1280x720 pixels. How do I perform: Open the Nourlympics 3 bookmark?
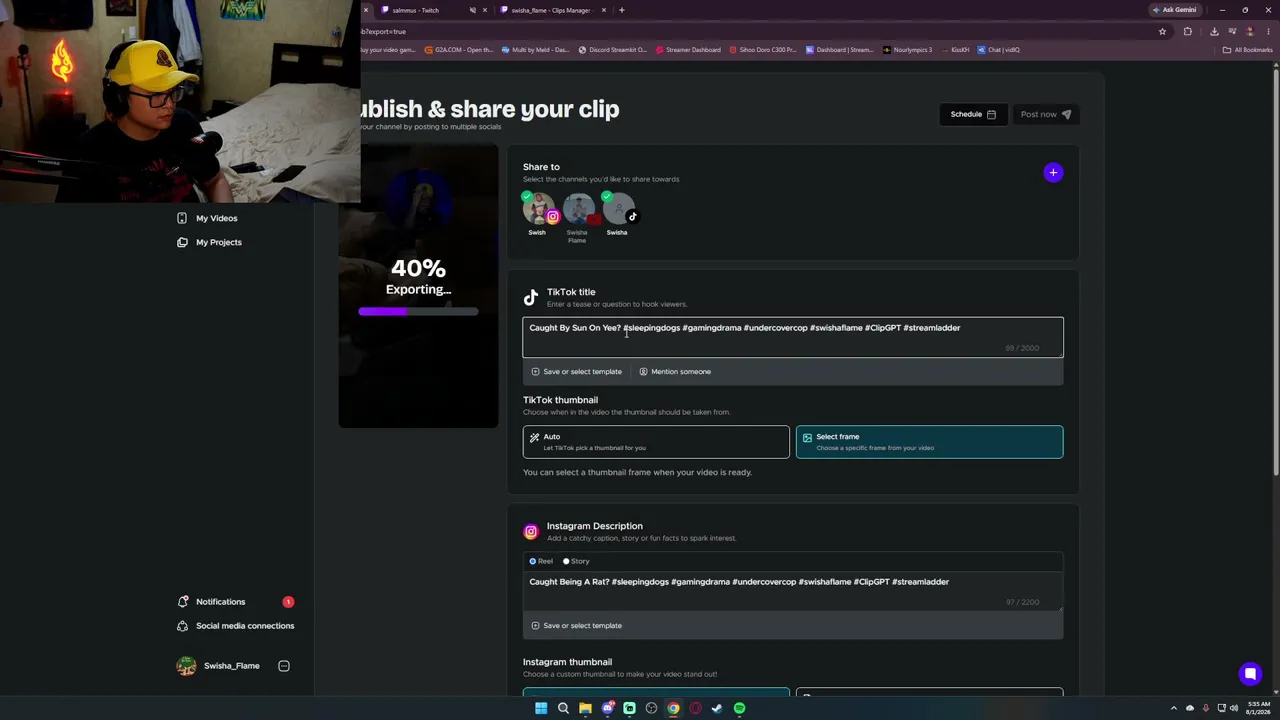click(908, 50)
